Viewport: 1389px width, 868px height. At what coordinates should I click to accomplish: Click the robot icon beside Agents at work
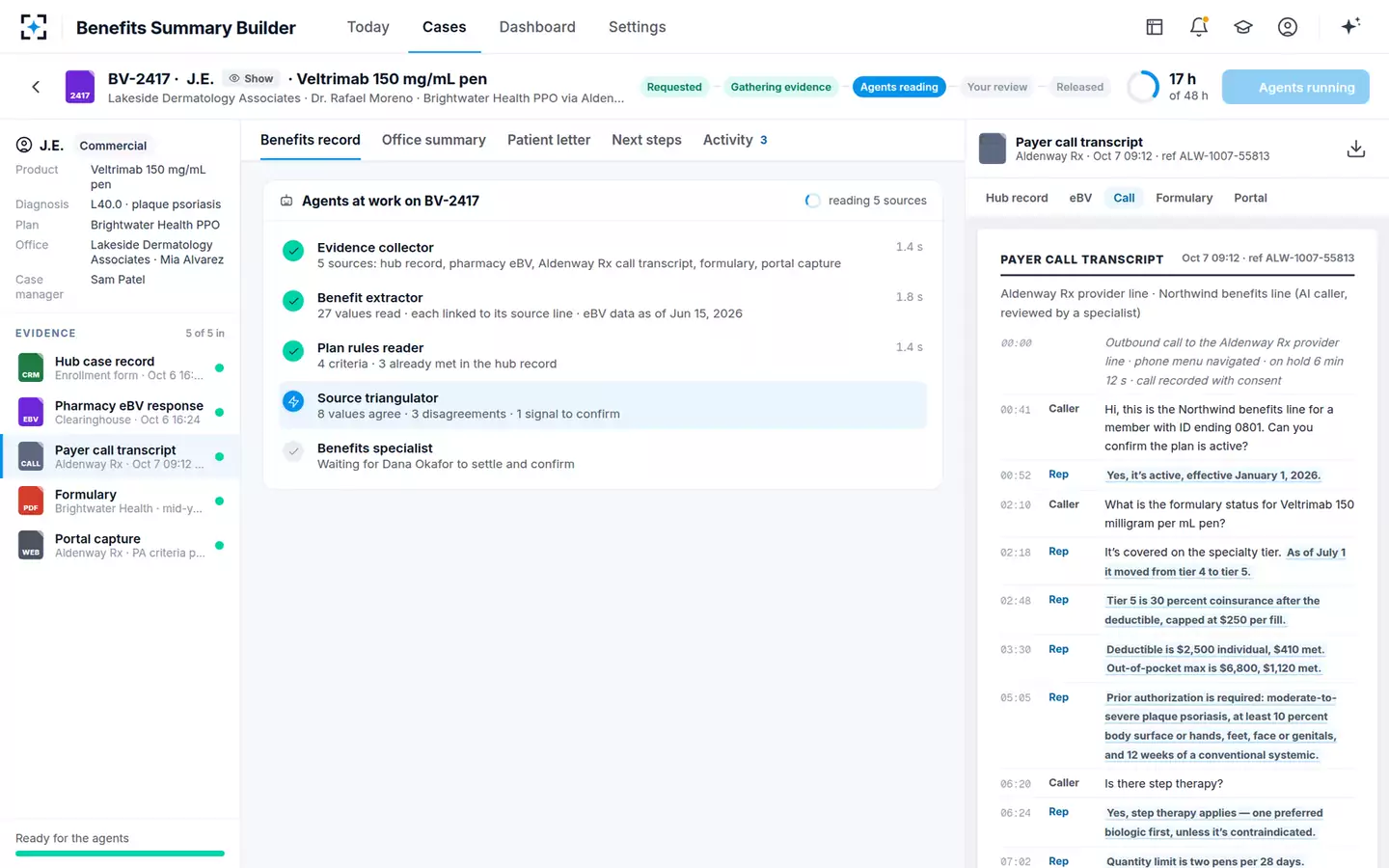[x=286, y=201]
